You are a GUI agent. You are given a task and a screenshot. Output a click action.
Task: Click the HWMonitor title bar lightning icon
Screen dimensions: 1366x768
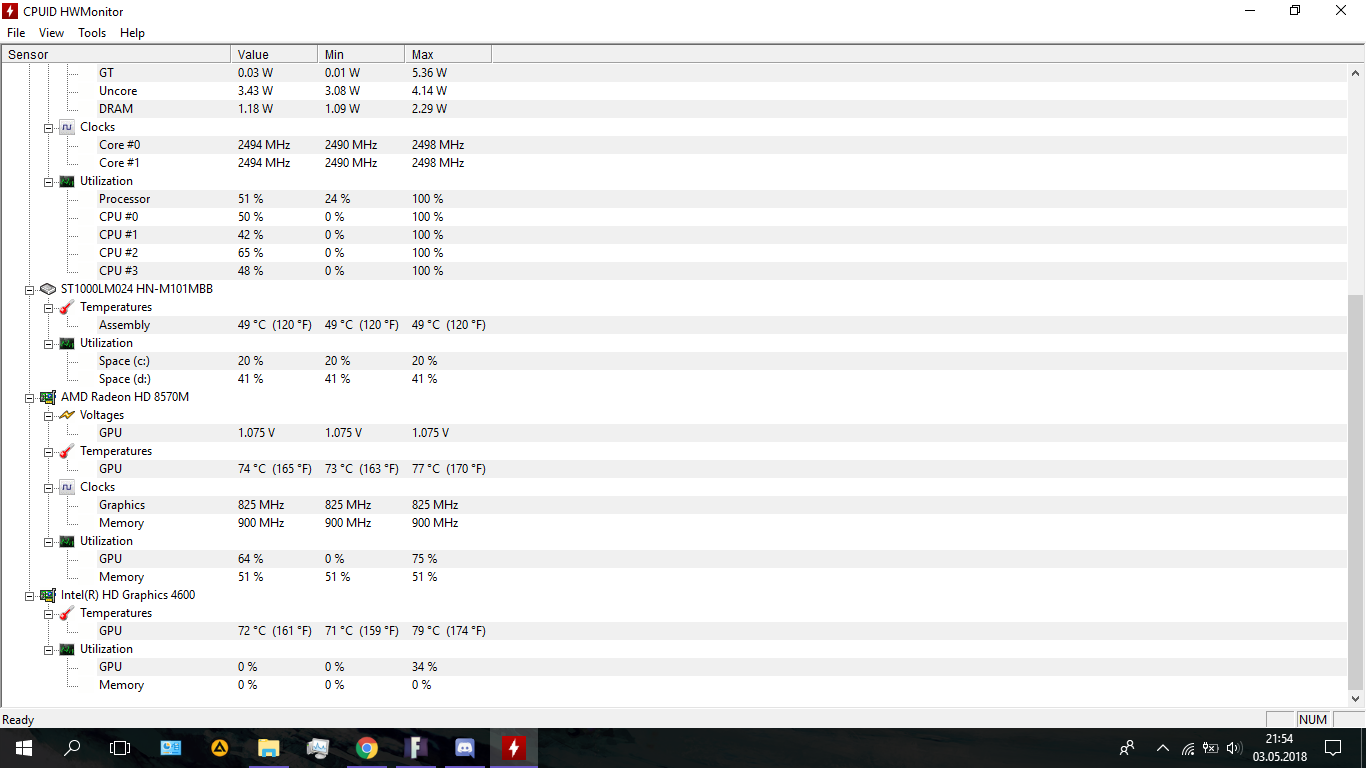[x=10, y=11]
